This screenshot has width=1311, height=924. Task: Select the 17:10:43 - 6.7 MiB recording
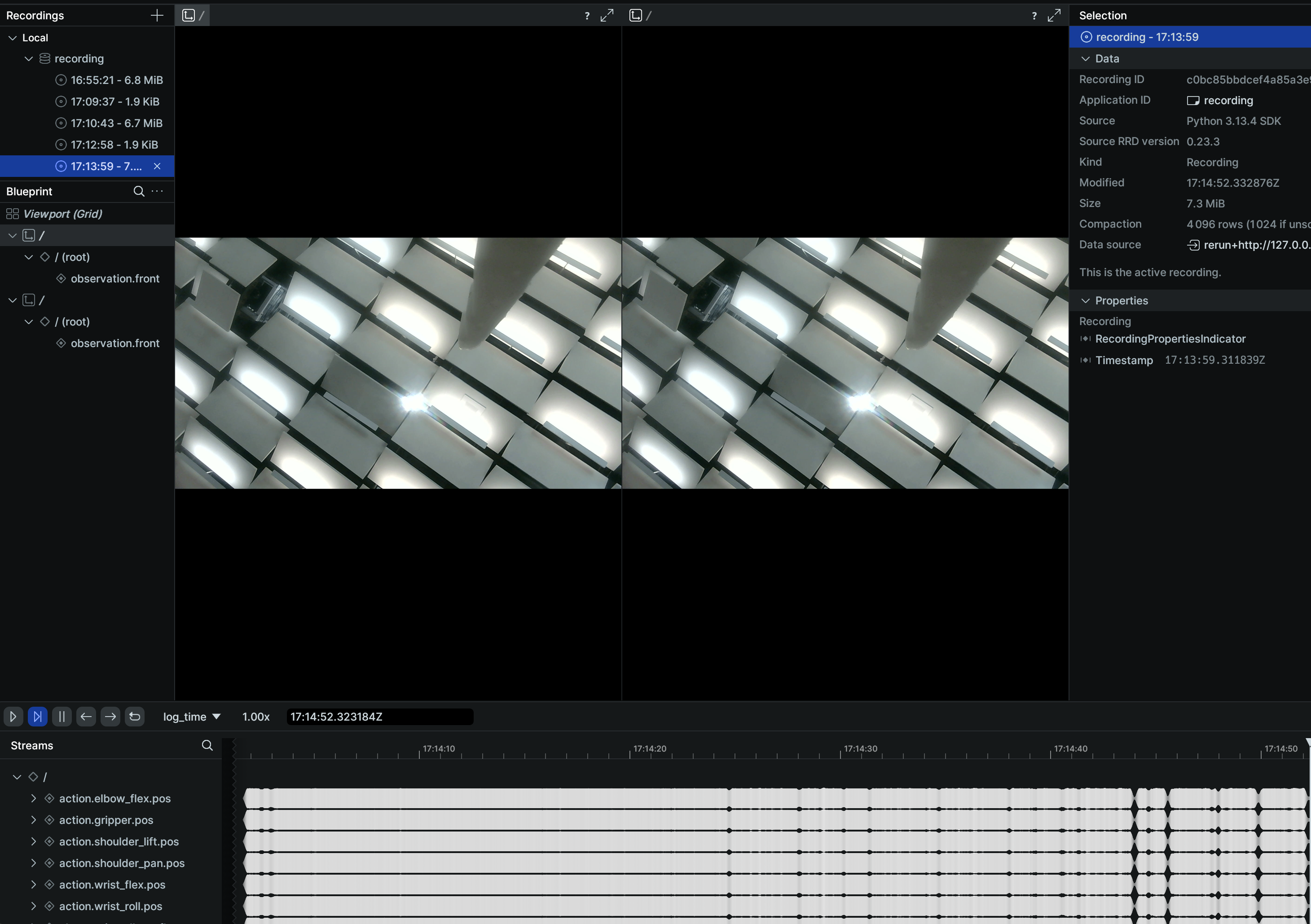tap(116, 123)
